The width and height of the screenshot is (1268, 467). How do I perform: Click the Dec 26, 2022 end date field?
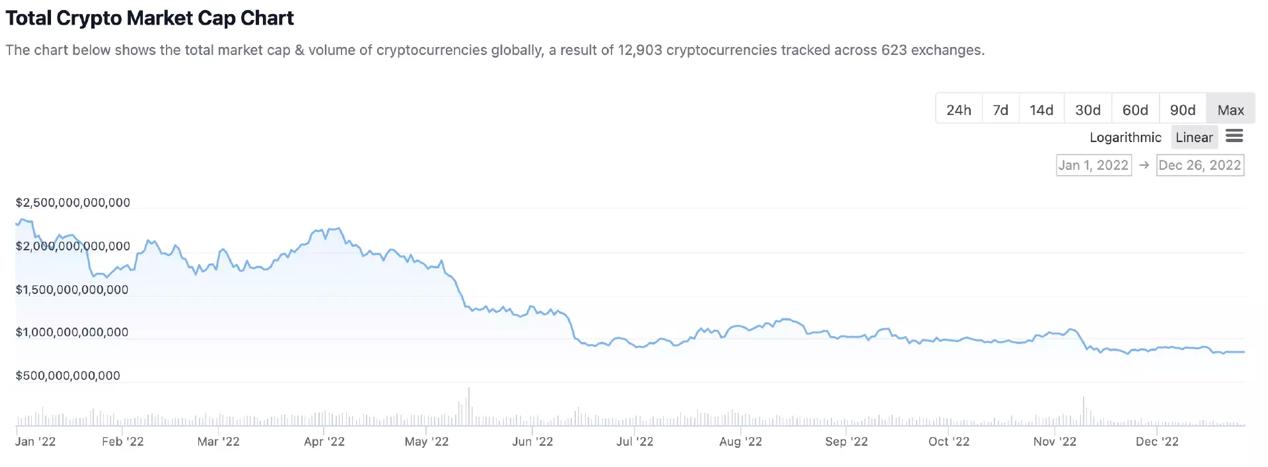pos(1200,165)
